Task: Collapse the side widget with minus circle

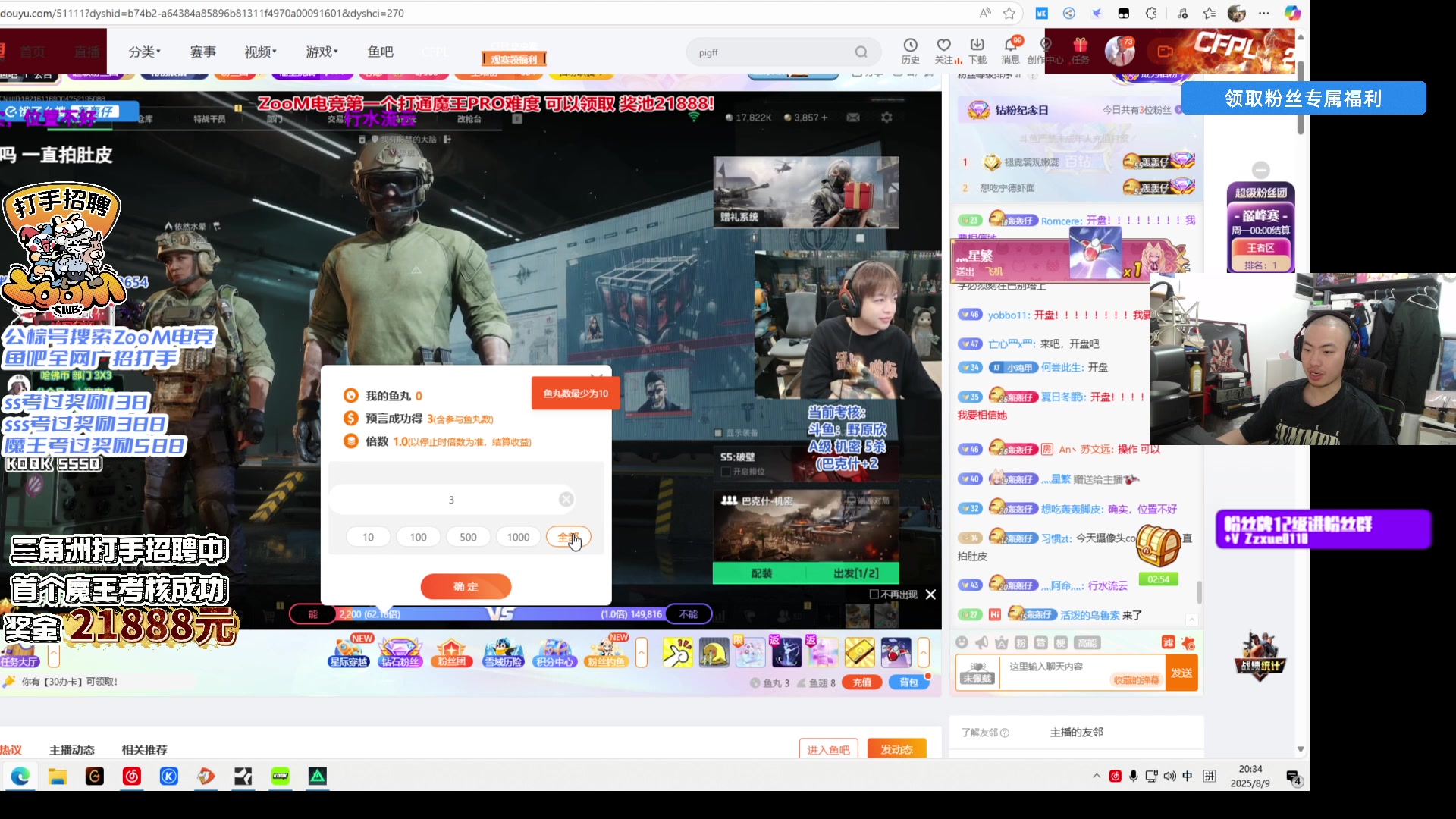Action: [x=1260, y=170]
